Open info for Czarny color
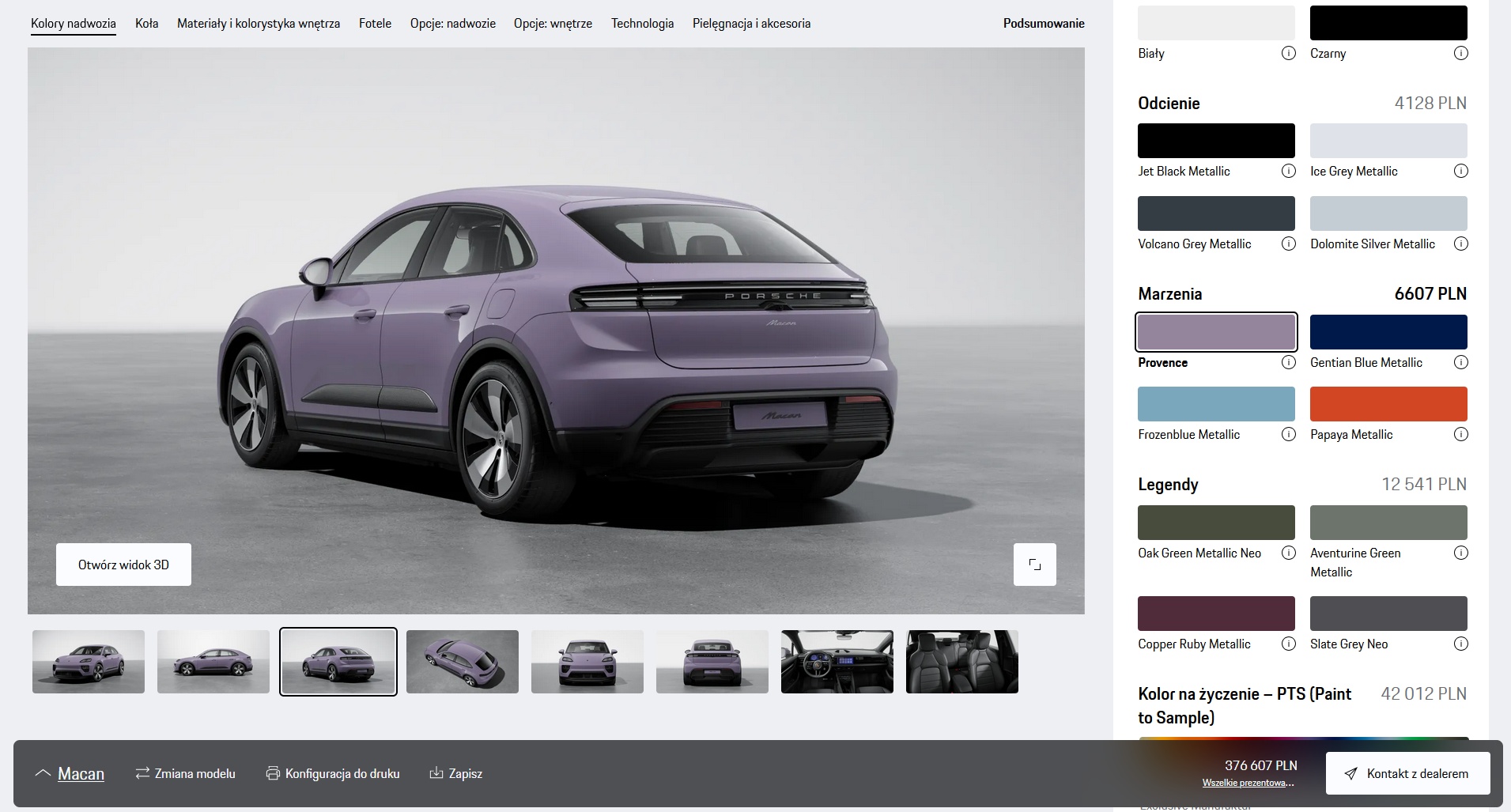Screen dimensions: 1511x812 pyautogui.click(x=1460, y=53)
